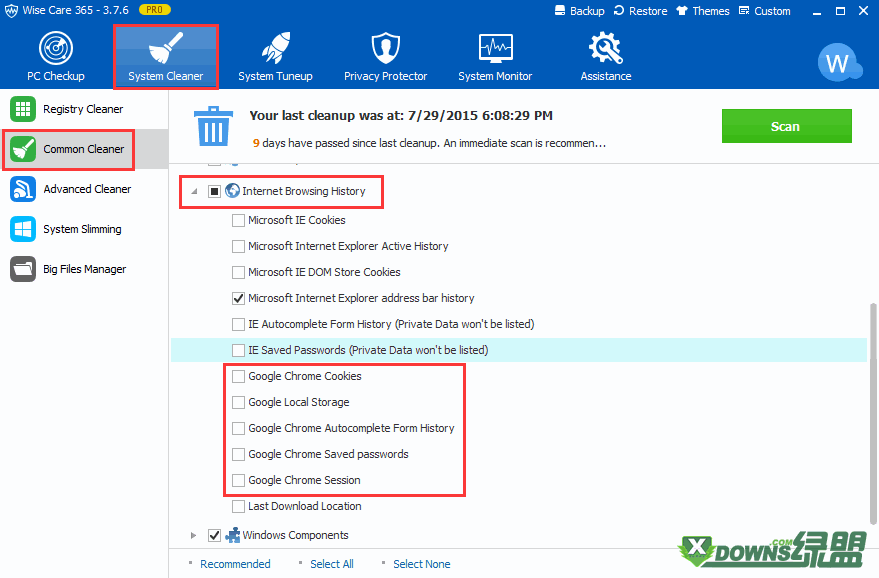Click the Big Files Manager folder icon

(23, 269)
